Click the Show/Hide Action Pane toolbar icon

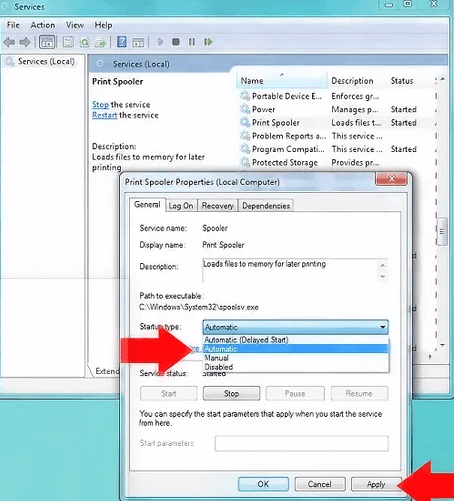pos(138,42)
